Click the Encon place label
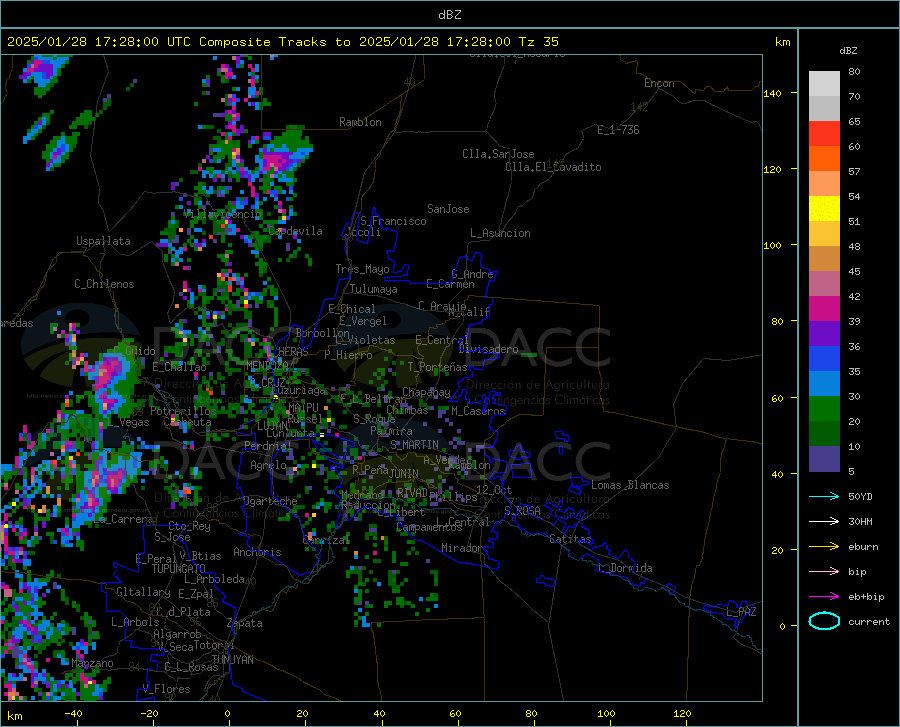This screenshot has height=727, width=900. point(659,83)
